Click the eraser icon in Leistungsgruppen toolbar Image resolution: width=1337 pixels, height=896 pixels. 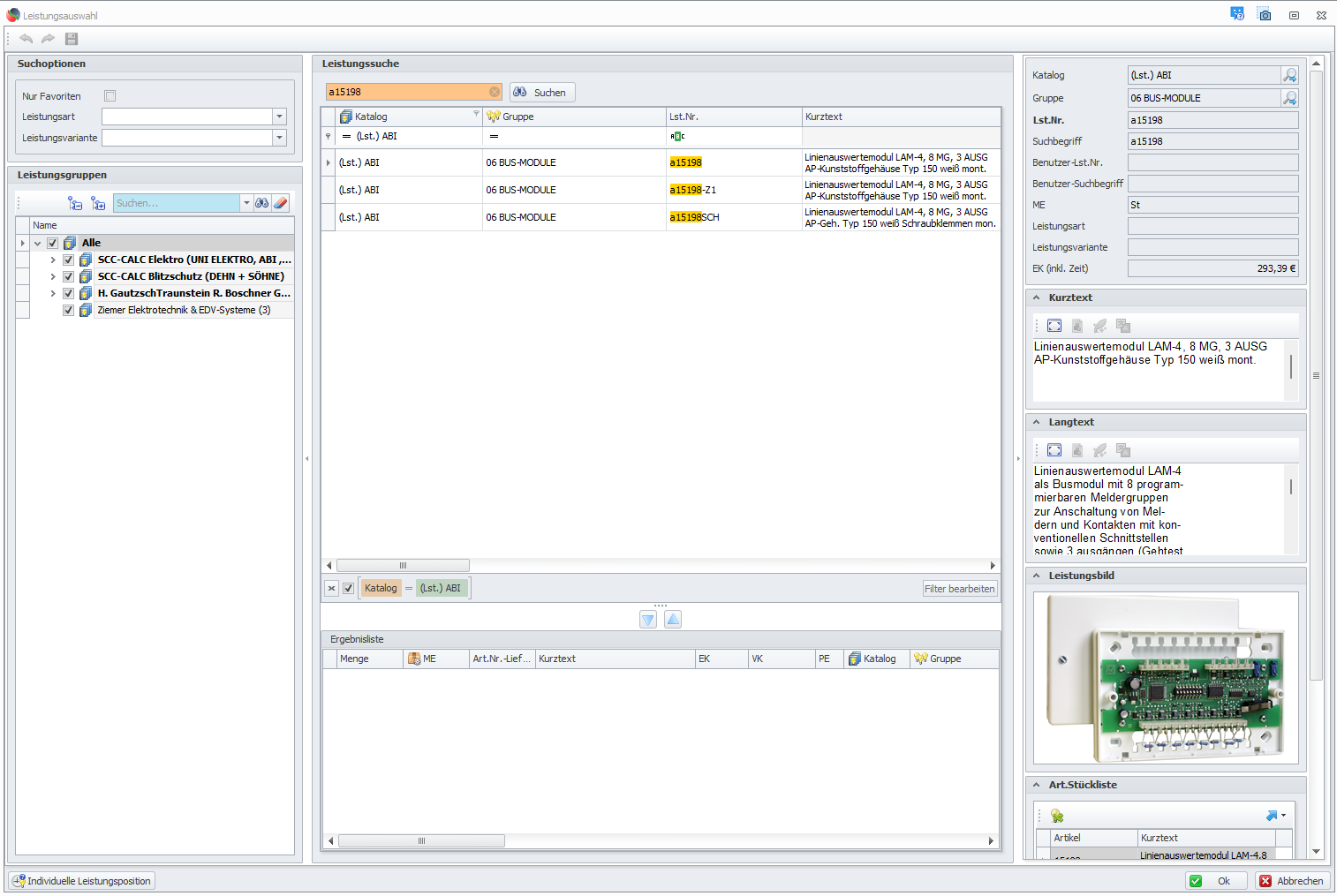coord(280,203)
